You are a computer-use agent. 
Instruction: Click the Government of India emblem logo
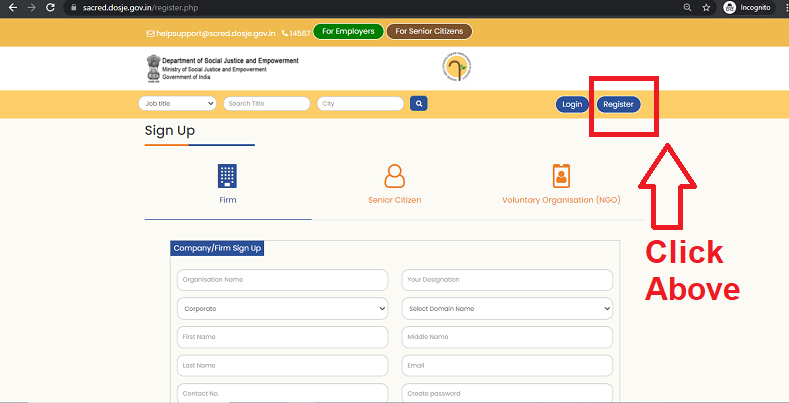point(153,68)
